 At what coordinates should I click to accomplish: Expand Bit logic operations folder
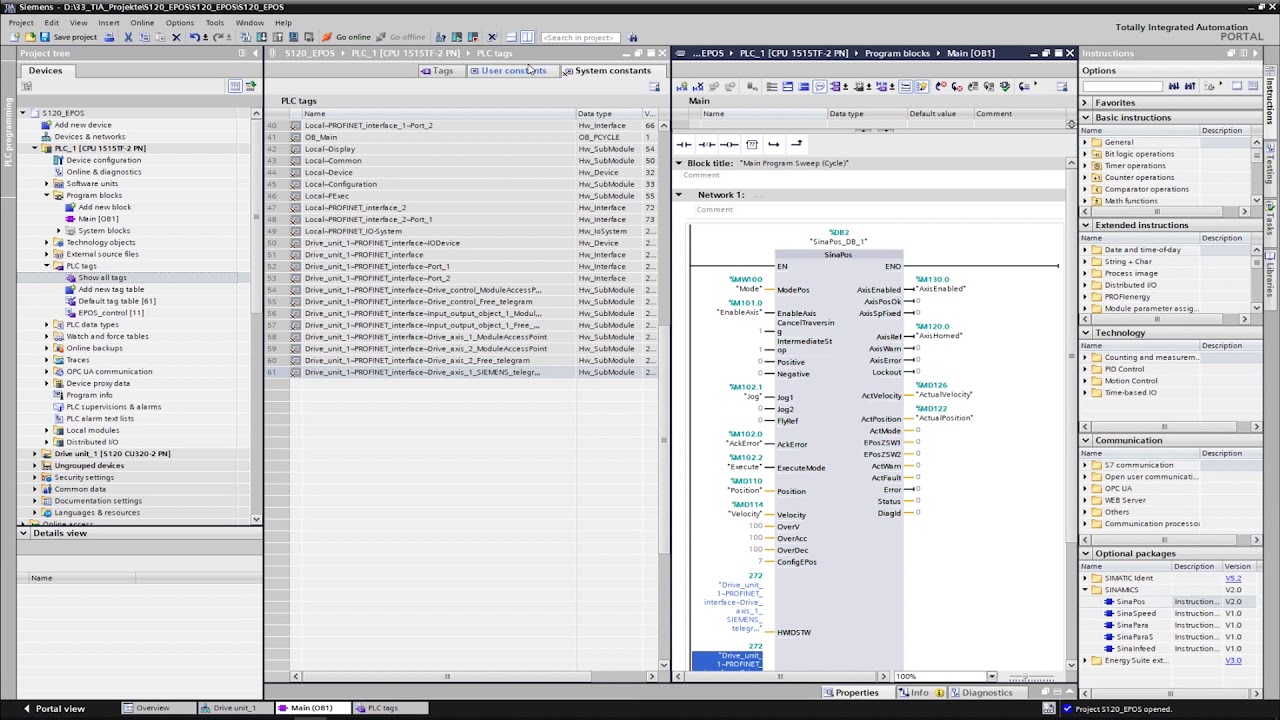[x=1085, y=154]
